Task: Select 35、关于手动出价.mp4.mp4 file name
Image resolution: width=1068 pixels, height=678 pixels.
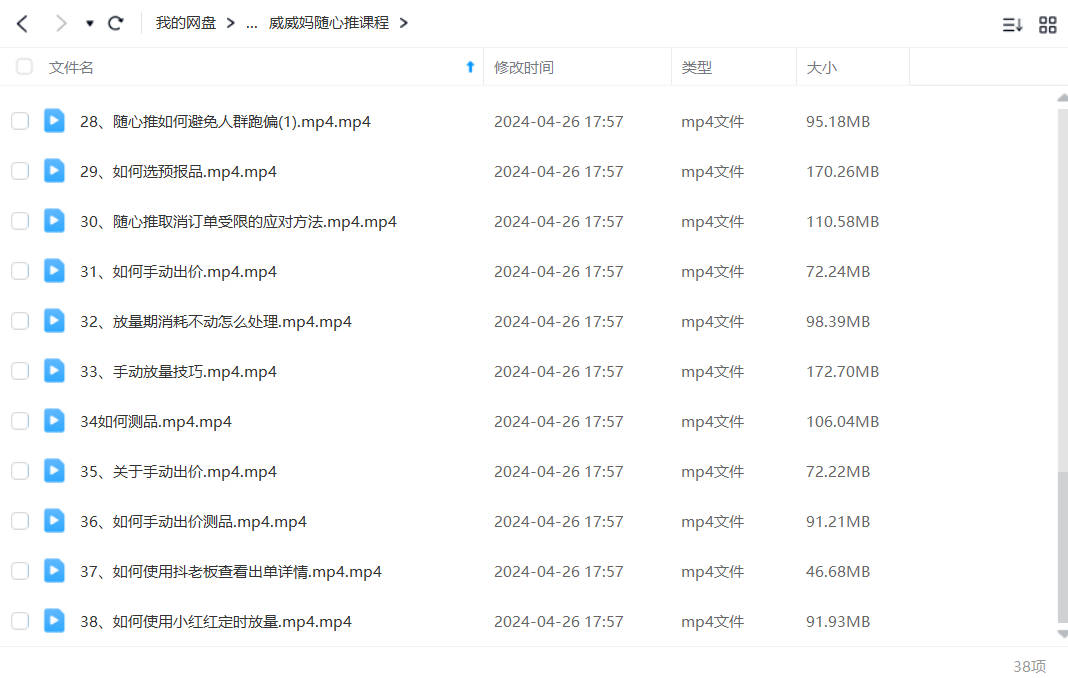Action: coord(178,472)
